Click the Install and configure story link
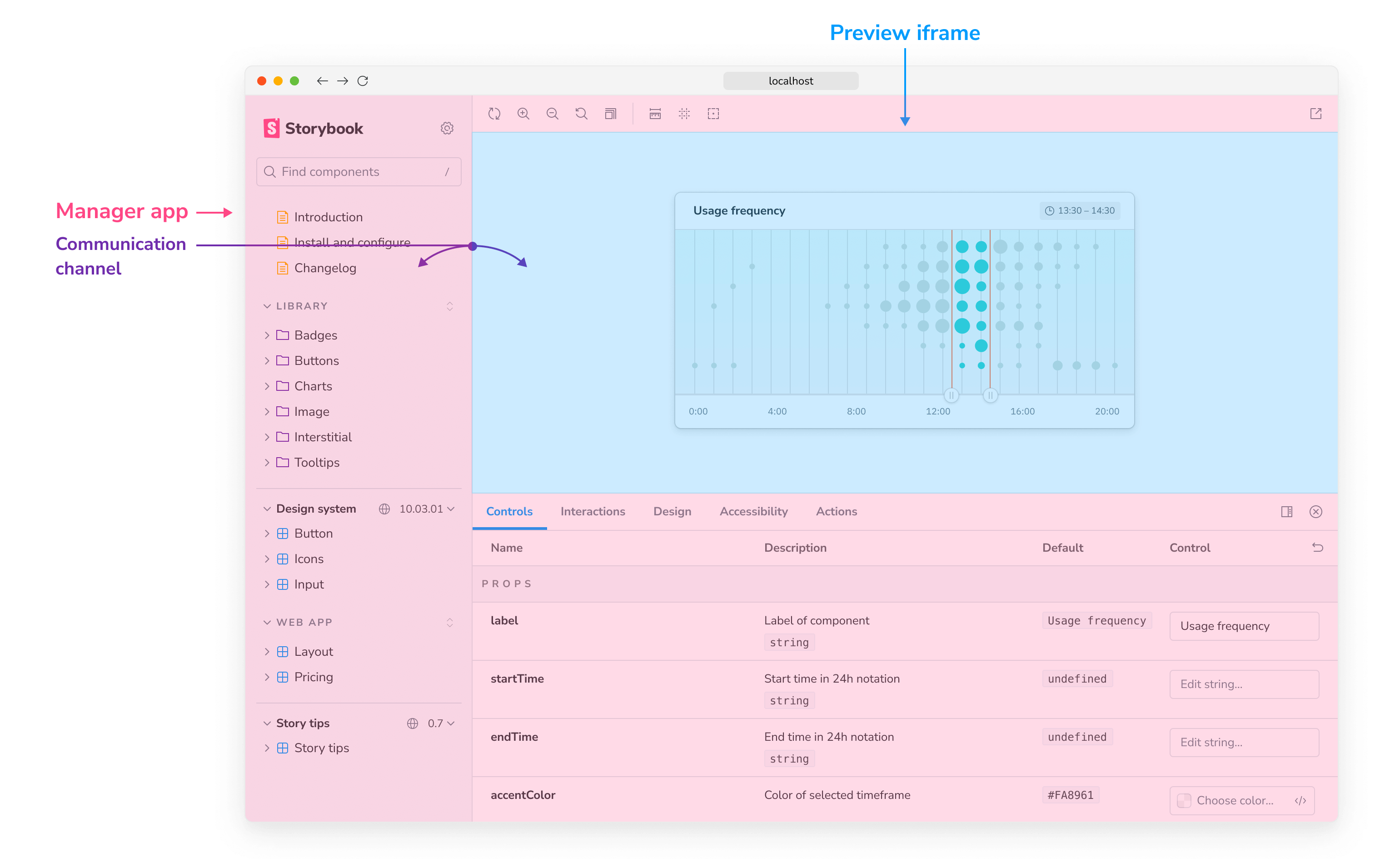 click(x=353, y=242)
